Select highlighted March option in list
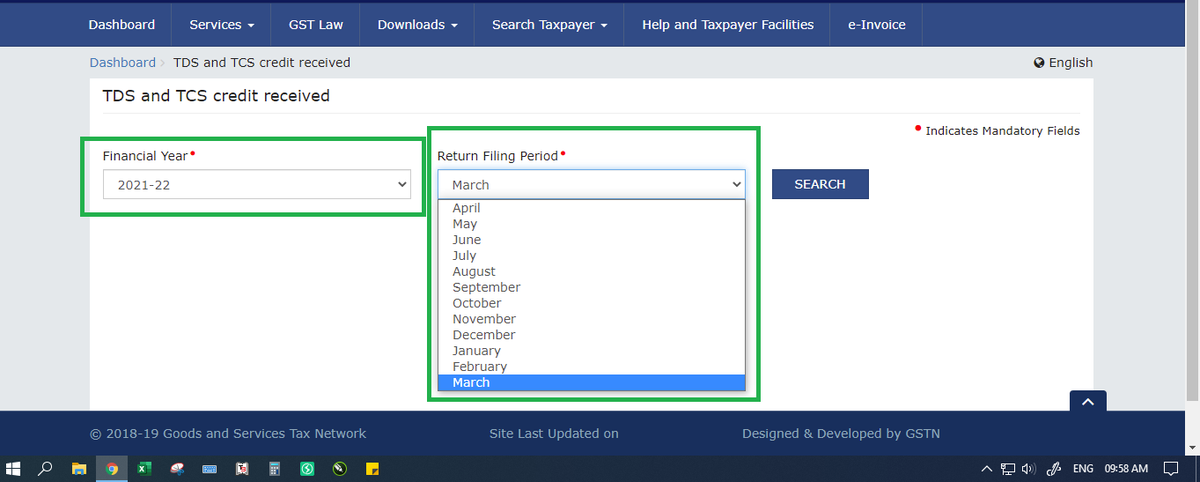 (x=592, y=383)
